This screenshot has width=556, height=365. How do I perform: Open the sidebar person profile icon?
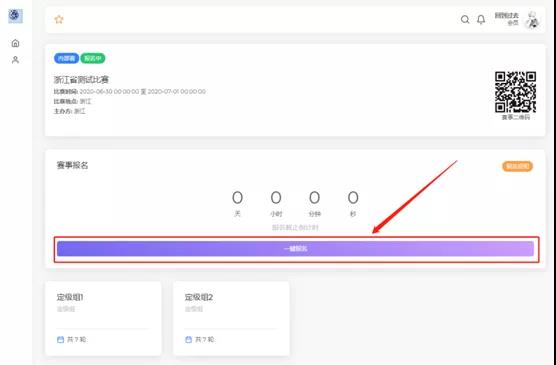(15, 60)
